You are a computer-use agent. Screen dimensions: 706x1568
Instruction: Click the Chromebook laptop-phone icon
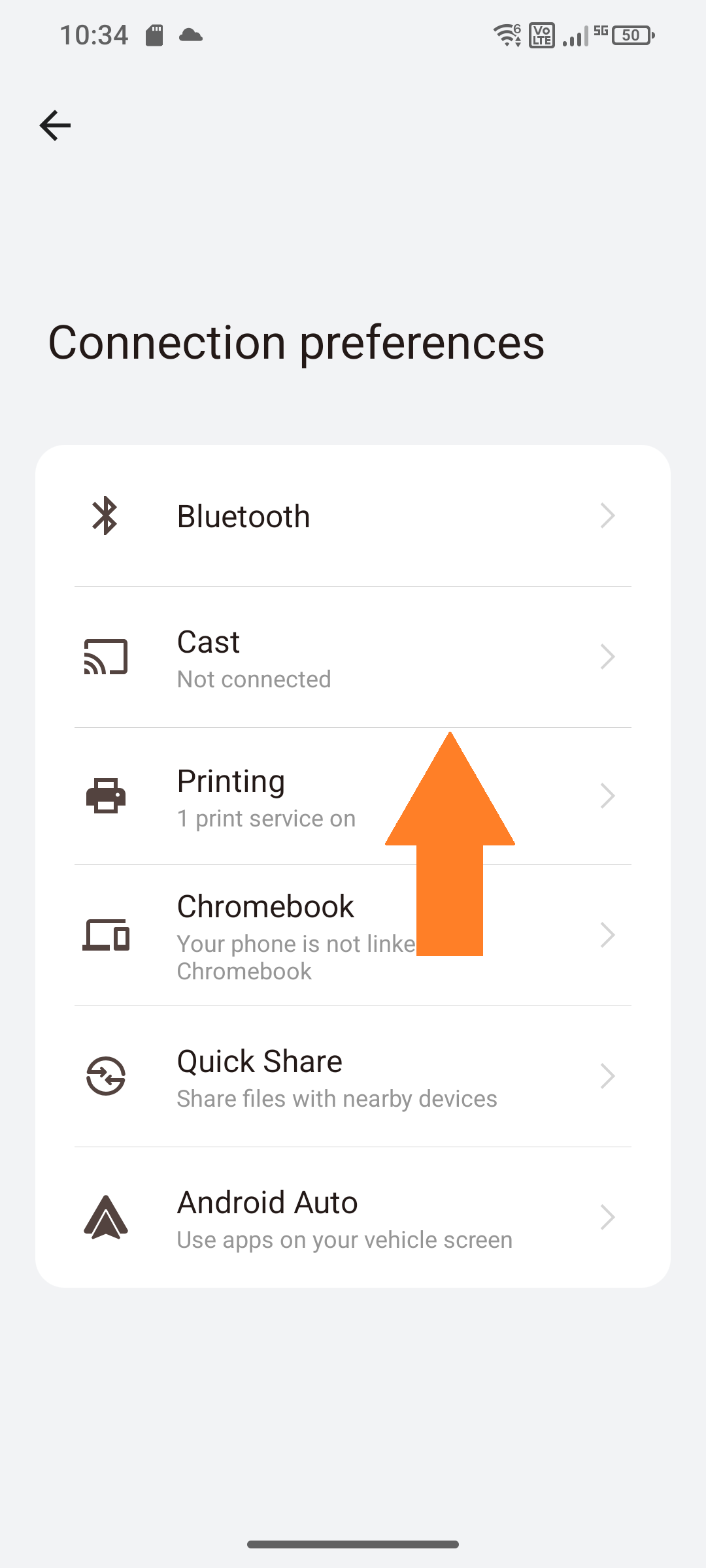tap(106, 936)
